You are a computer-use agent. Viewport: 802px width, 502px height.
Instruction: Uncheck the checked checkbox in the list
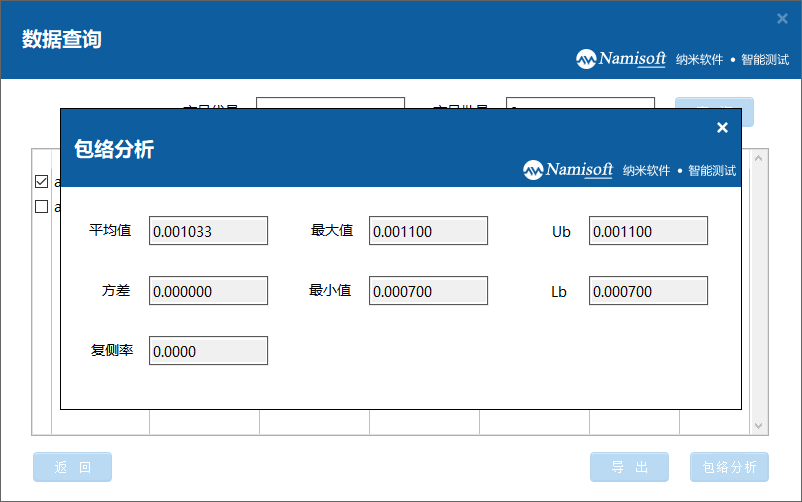point(41,182)
